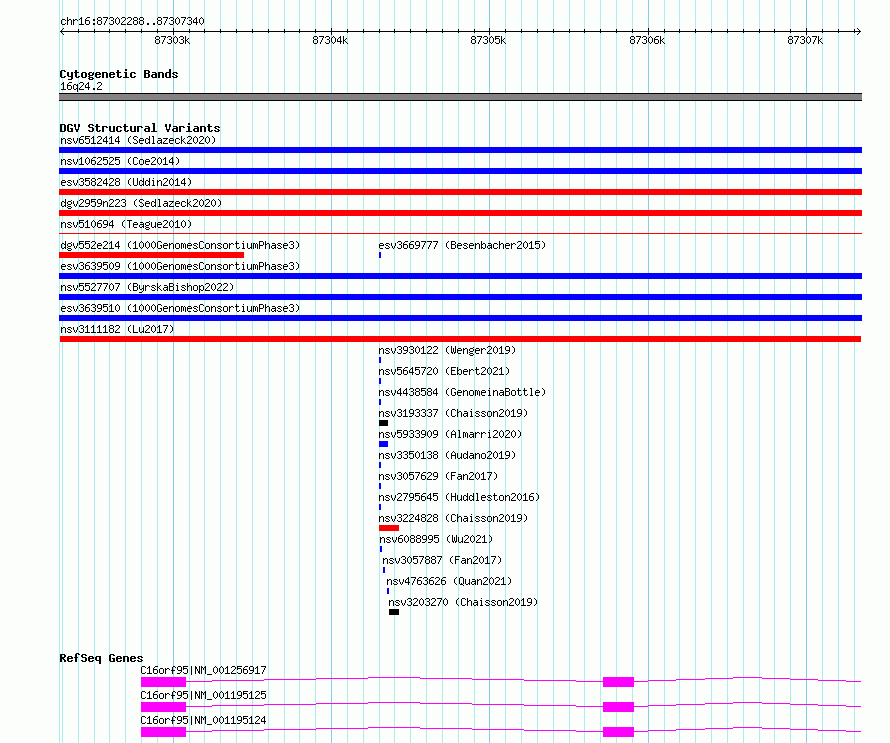Image resolution: width=890 pixels, height=743 pixels.
Task: Click the right arrow end of ruler
Action: (x=858, y=31)
